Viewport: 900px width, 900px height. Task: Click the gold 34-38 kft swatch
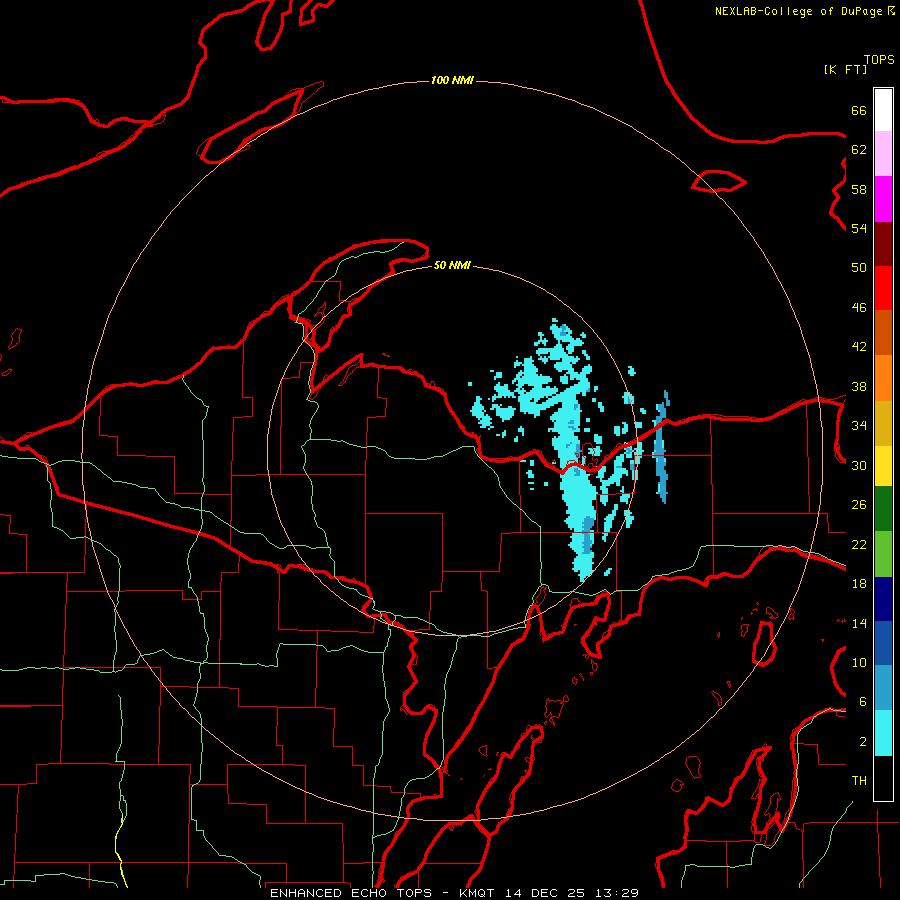(883, 423)
